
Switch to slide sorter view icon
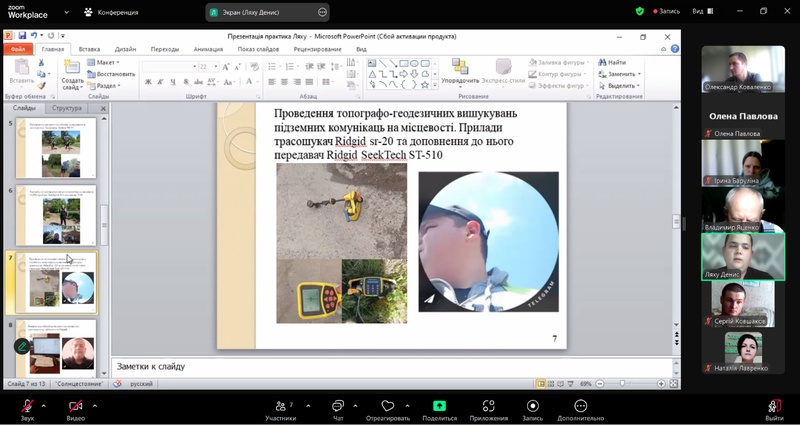coord(551,384)
